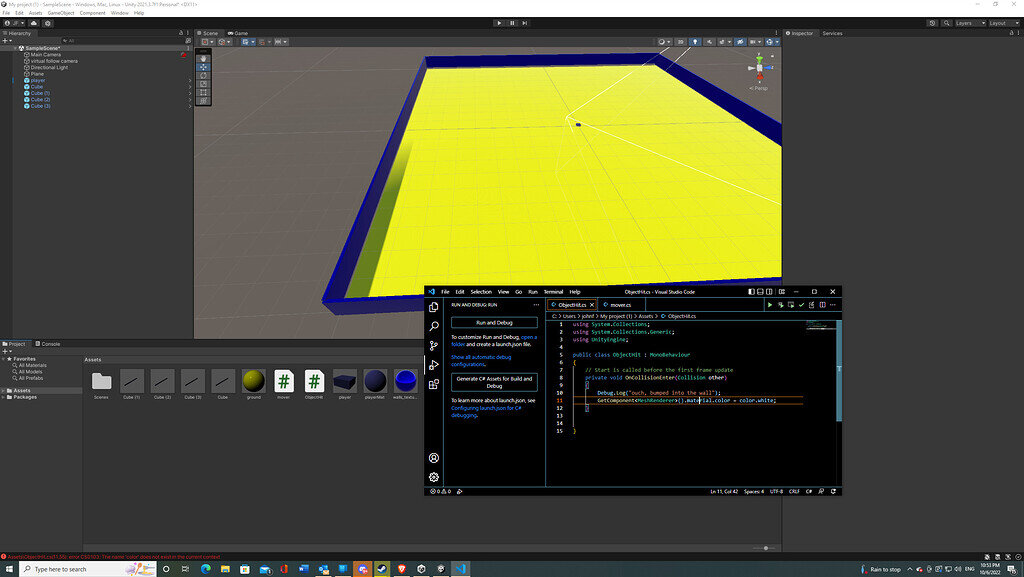The width and height of the screenshot is (1024, 577).
Task: Toggle scene audio in the Scene toolbar
Action: (x=710, y=42)
